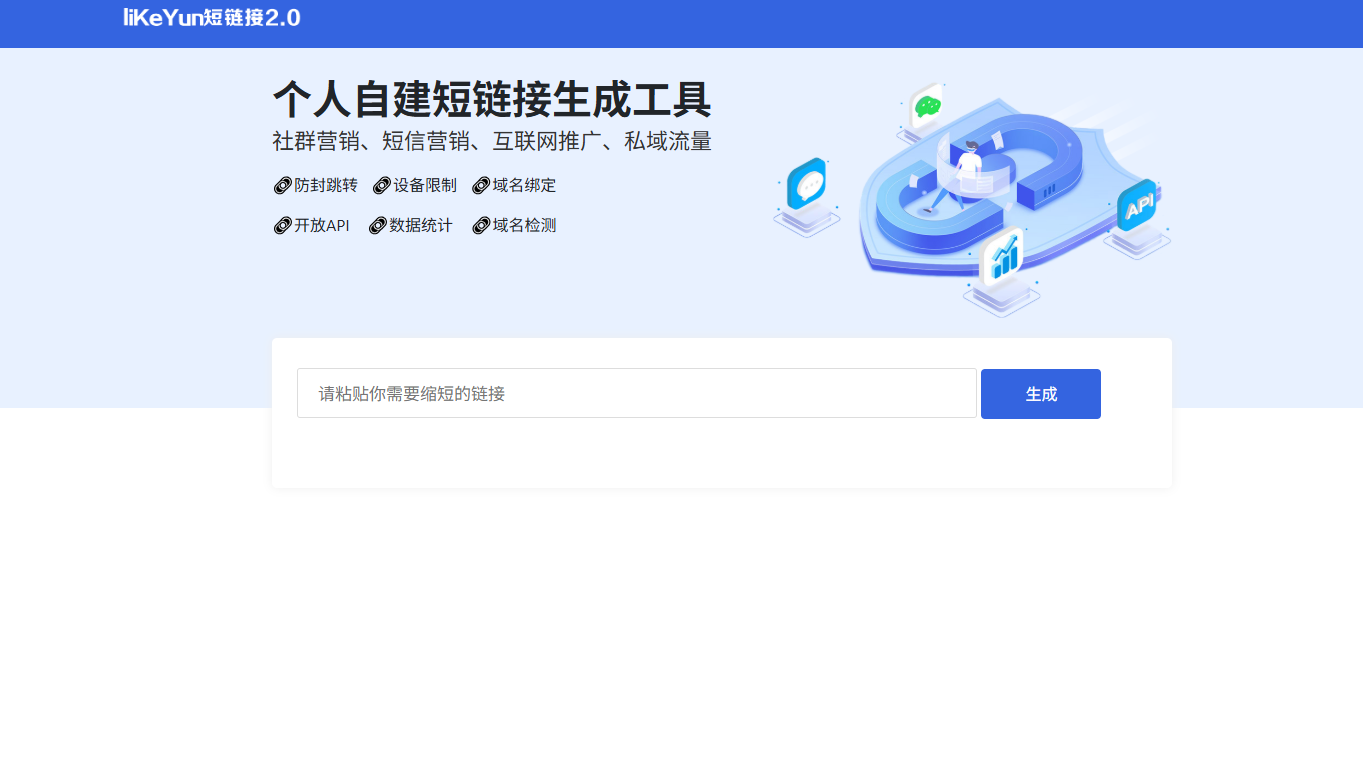Focus the 请粘贴你需要缩短的链接 input box
1363x770 pixels.
636,394
